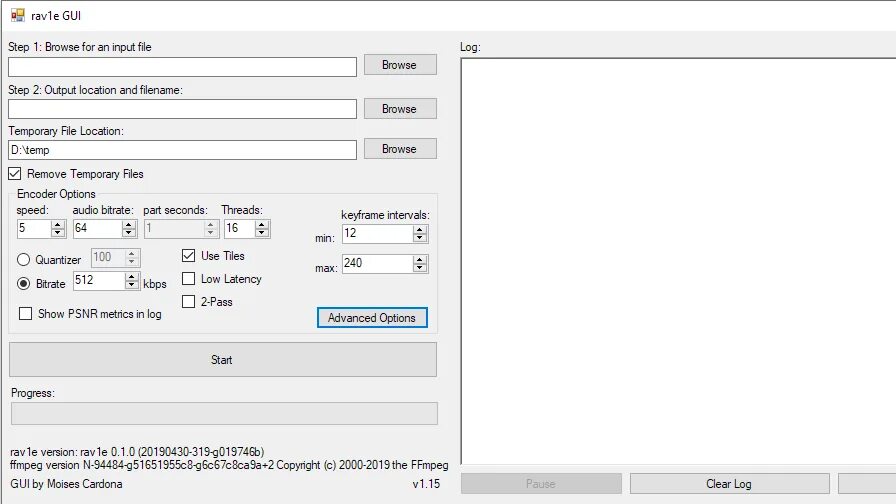The width and height of the screenshot is (896, 504).
Task: Decrease min keyframe interval
Action: tap(420, 237)
